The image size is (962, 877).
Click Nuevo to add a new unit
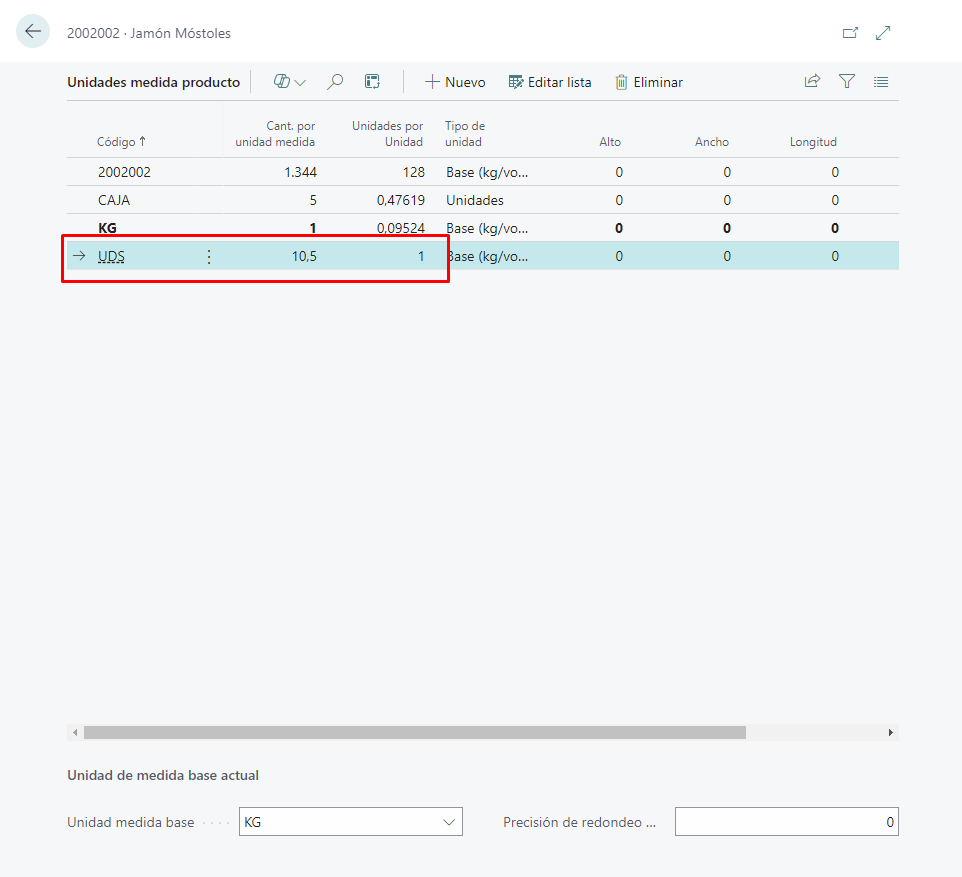coord(455,82)
